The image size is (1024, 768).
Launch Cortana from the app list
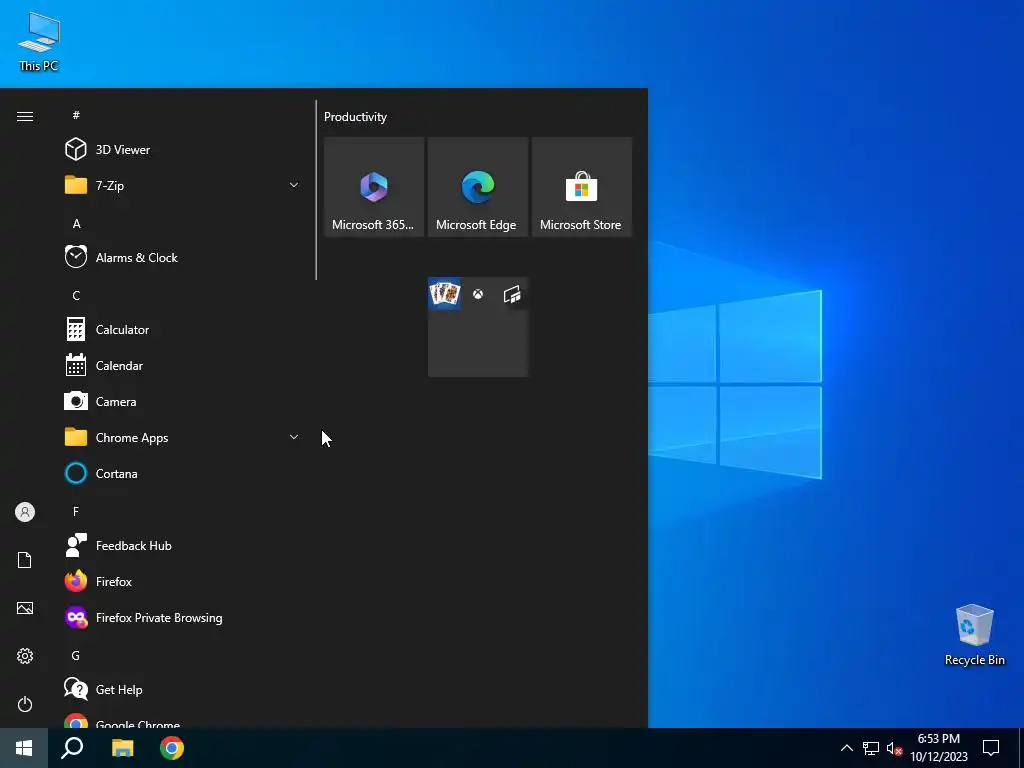pyautogui.click(x=182, y=473)
